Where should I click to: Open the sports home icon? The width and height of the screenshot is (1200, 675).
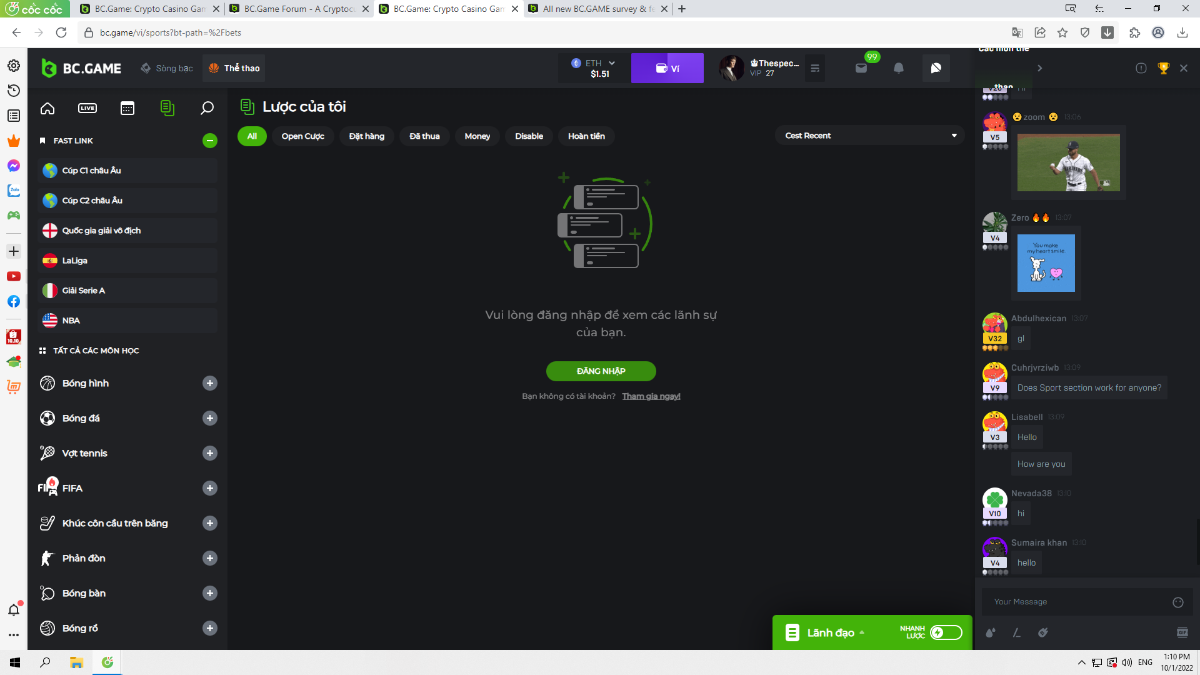[47, 108]
